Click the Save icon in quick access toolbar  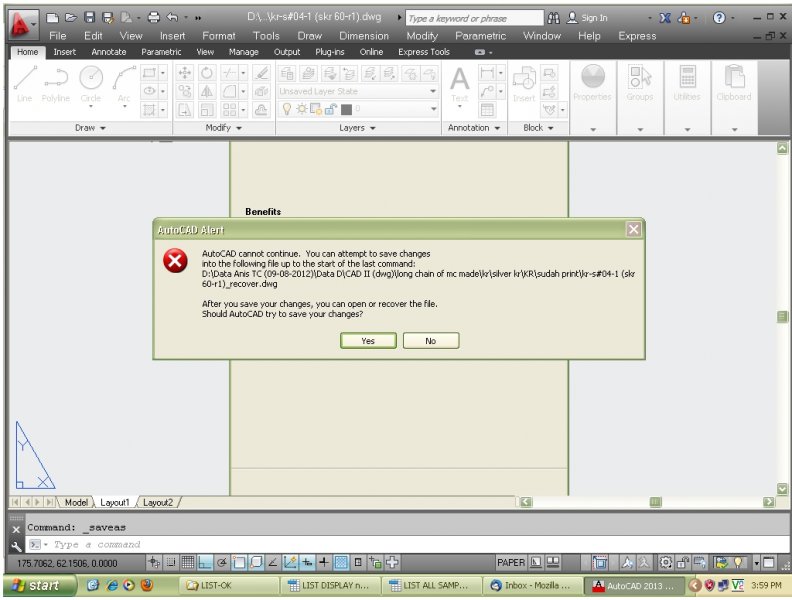click(x=89, y=18)
